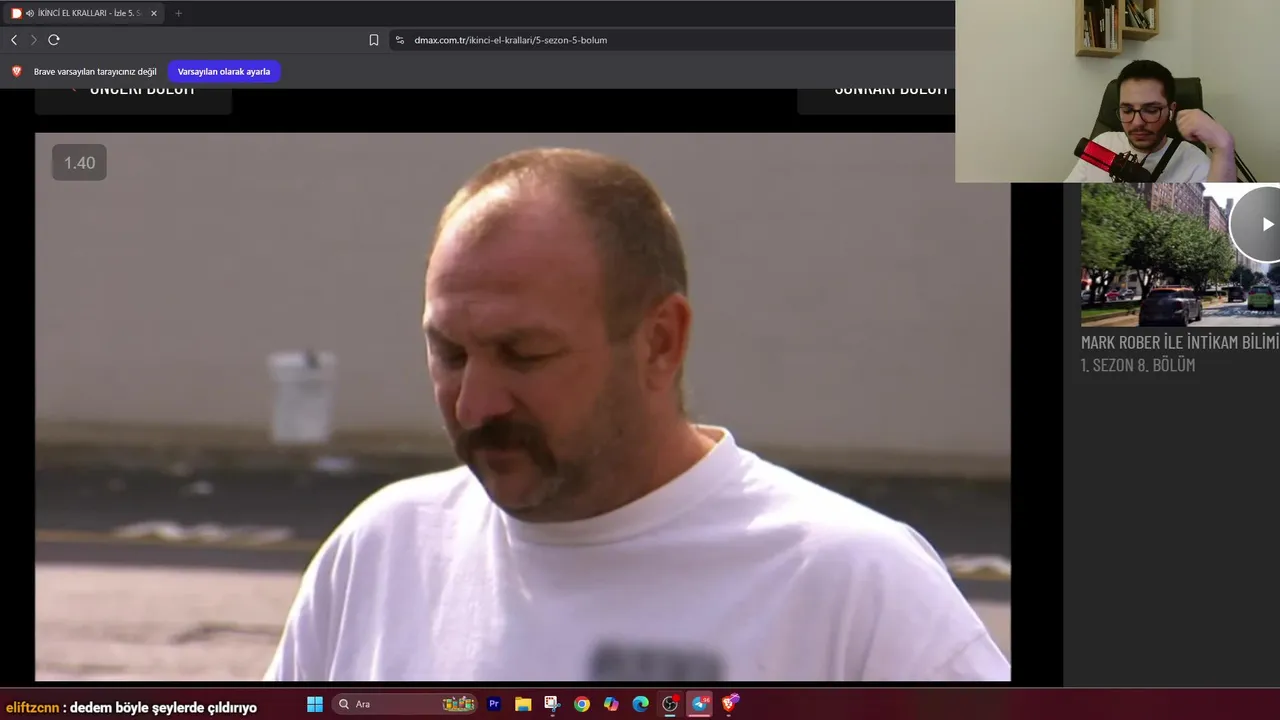Switch to the Brave browser taskbar icon

[730, 704]
